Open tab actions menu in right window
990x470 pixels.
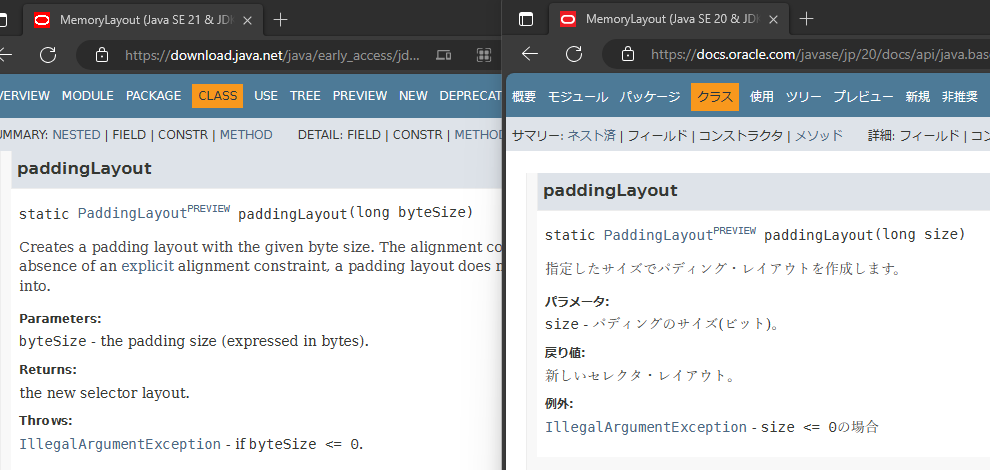(526, 19)
